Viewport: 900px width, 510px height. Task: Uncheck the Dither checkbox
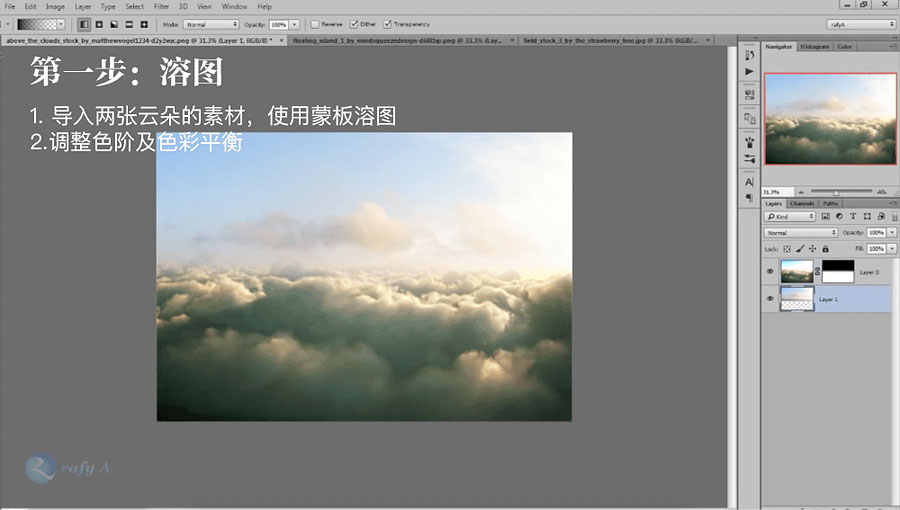point(353,23)
